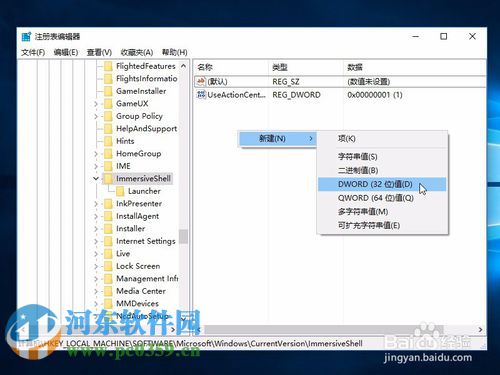The width and height of the screenshot is (500, 375).
Task: Click the MMDevices folder icon
Action: (108, 304)
